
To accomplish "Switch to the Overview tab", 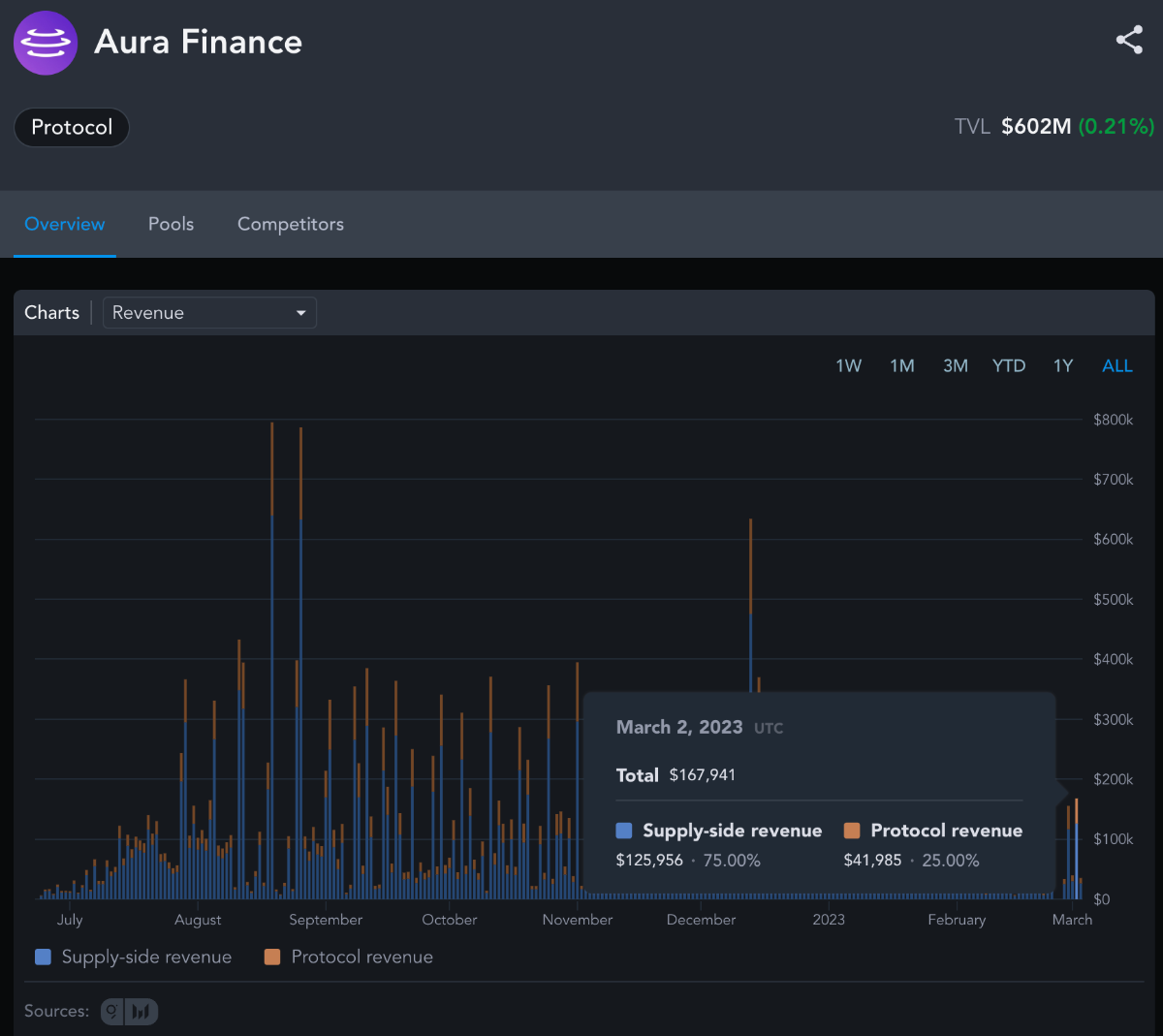I will pos(65,224).
